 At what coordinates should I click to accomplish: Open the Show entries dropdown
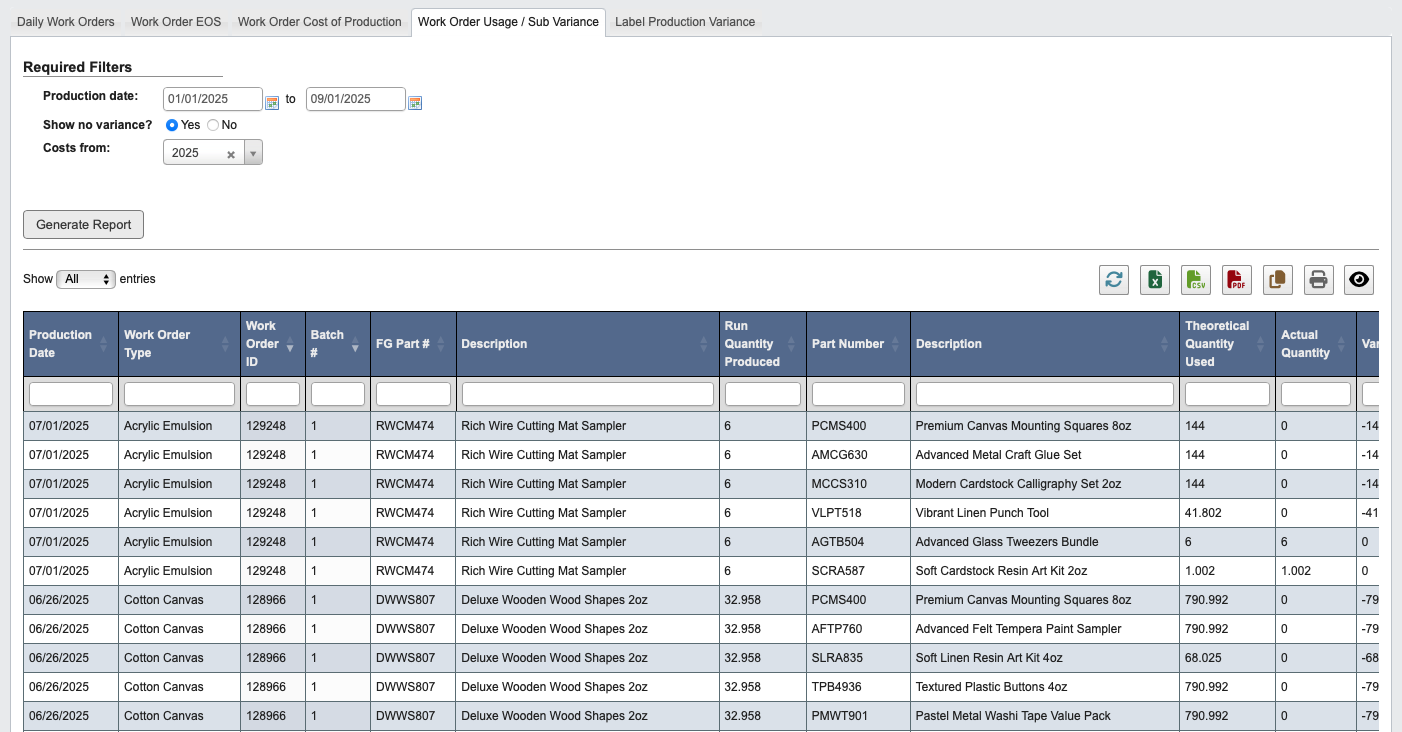pos(86,279)
